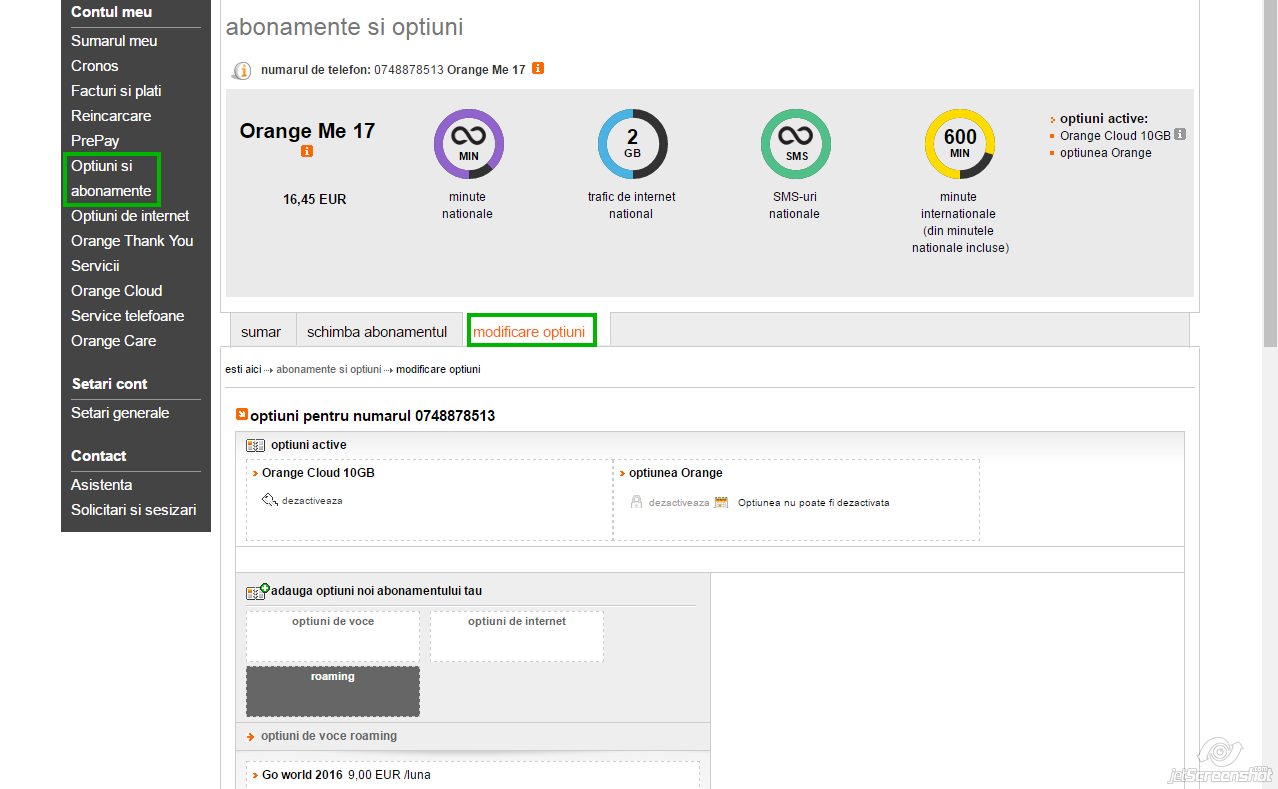This screenshot has width=1278, height=789.
Task: Click 'dezactiveaza' link for Orange Cloud 10GB
Action: coord(312,501)
